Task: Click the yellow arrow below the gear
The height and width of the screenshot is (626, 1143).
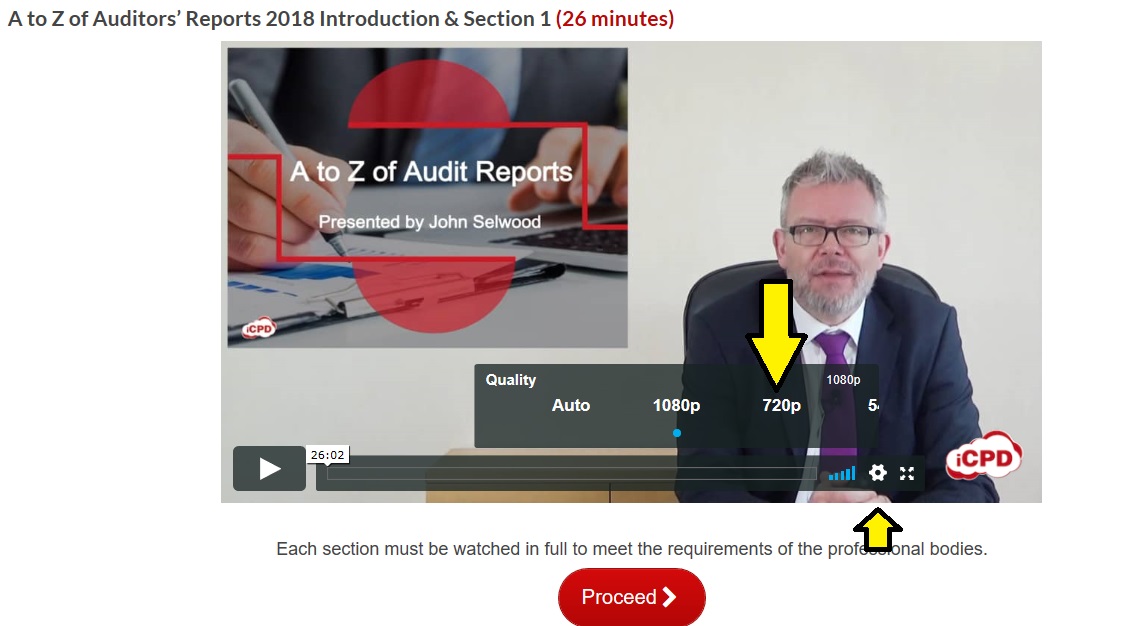Action: point(878,530)
